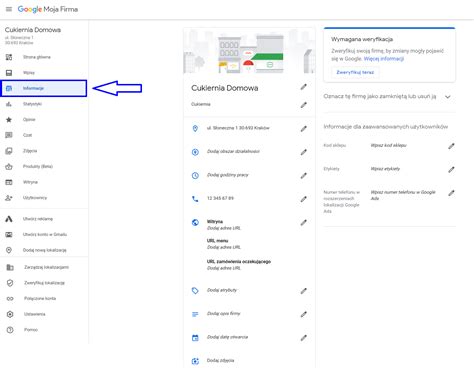Edit the Witryna URL with pencil
474x368 pixels.
tap(303, 223)
